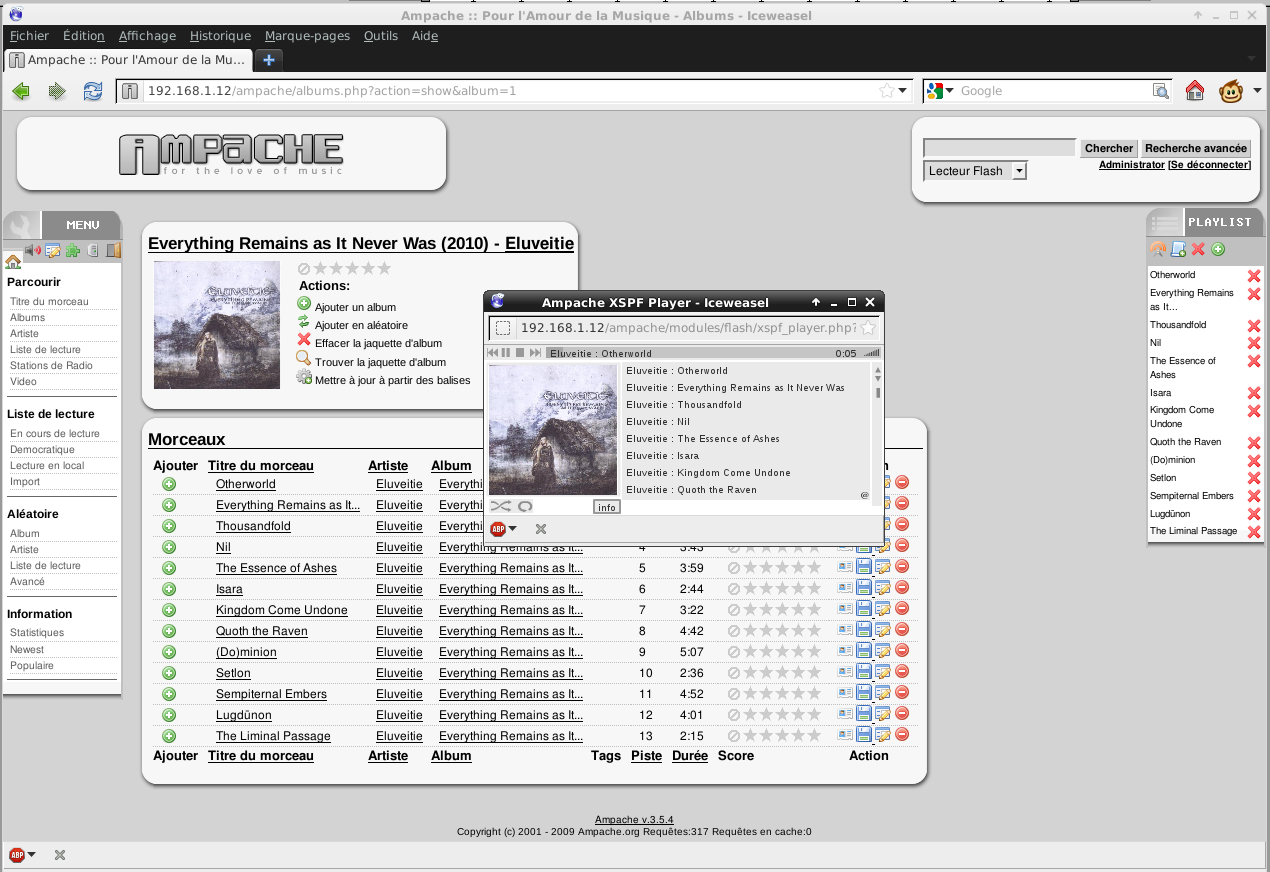Viewport: 1270px width, 872px height.
Task: Open the broadcast play icon in Playlist panel
Action: [1158, 249]
